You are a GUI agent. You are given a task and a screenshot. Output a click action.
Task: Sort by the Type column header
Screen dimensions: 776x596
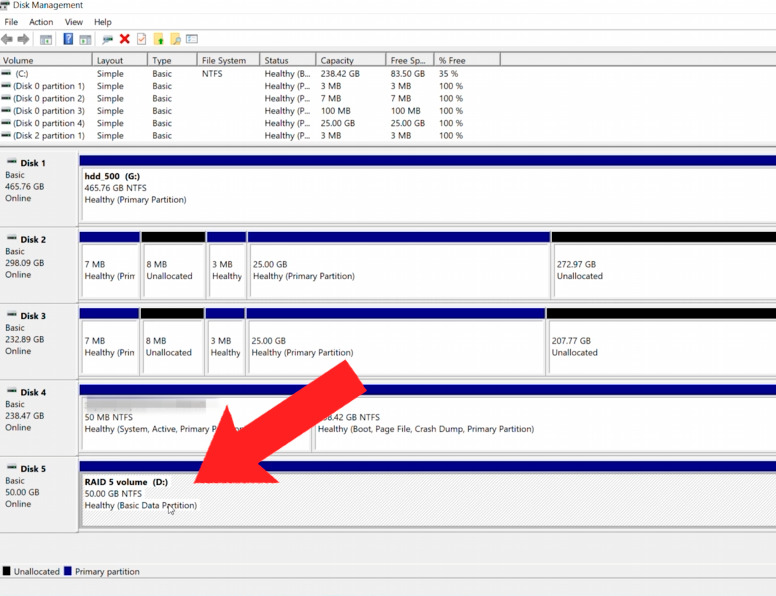click(x=172, y=60)
